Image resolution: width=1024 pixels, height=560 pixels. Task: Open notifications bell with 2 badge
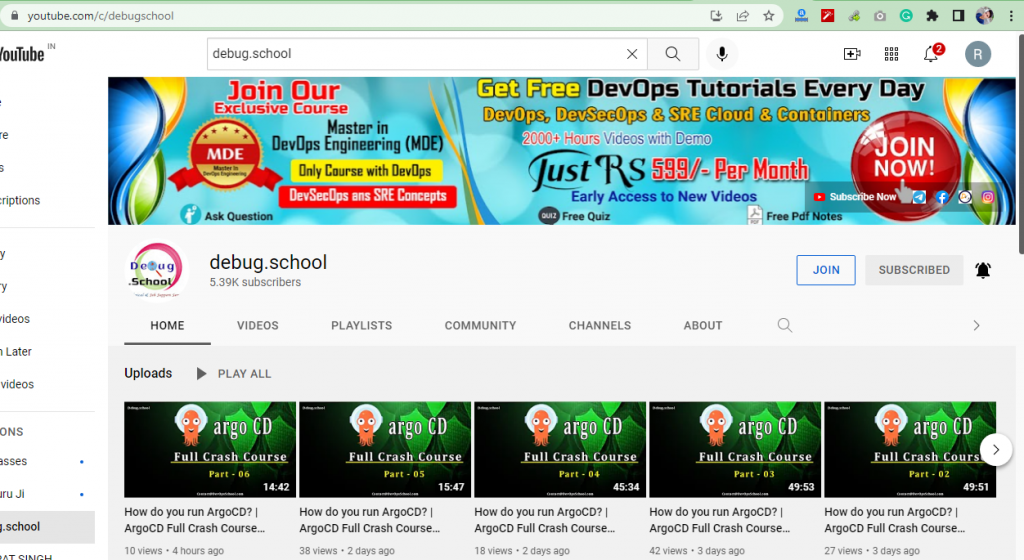pyautogui.click(x=933, y=54)
